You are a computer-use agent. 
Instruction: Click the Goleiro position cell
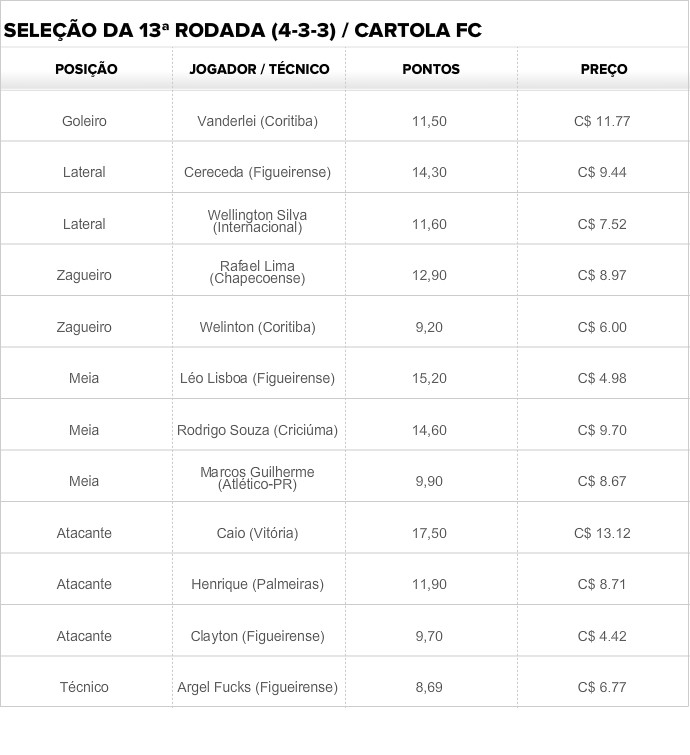click(x=84, y=121)
